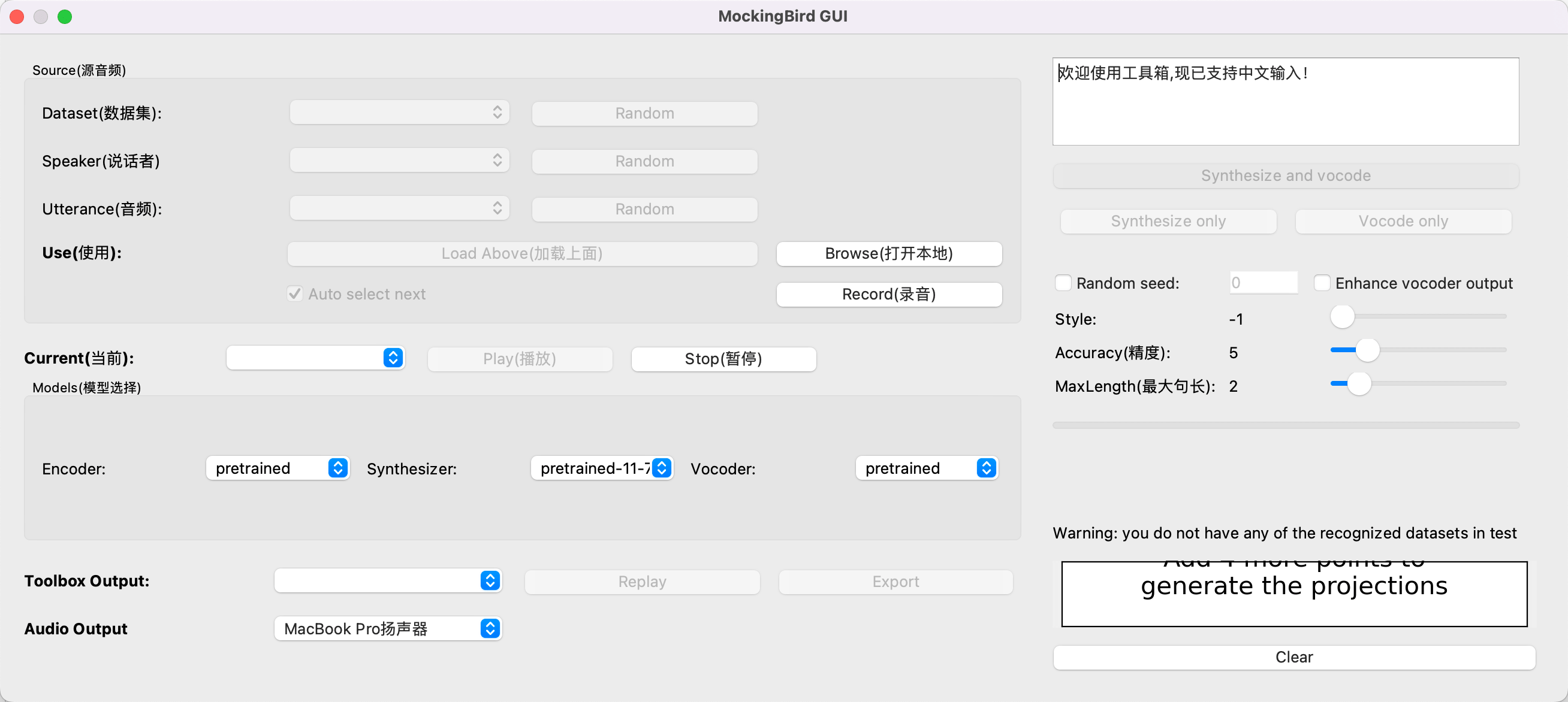Screen dimensions: 1568x702
Task: Click the MaxLength slider knob
Action: (1359, 384)
